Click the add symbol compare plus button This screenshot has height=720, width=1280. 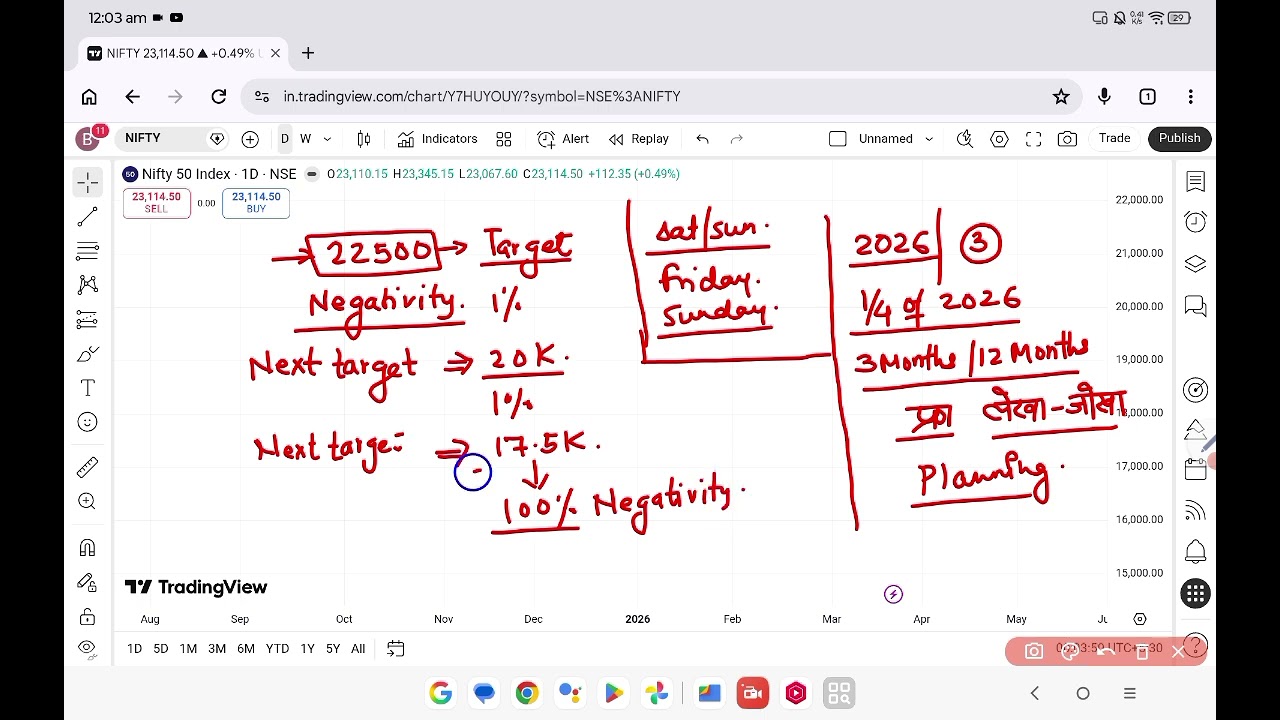click(x=250, y=139)
